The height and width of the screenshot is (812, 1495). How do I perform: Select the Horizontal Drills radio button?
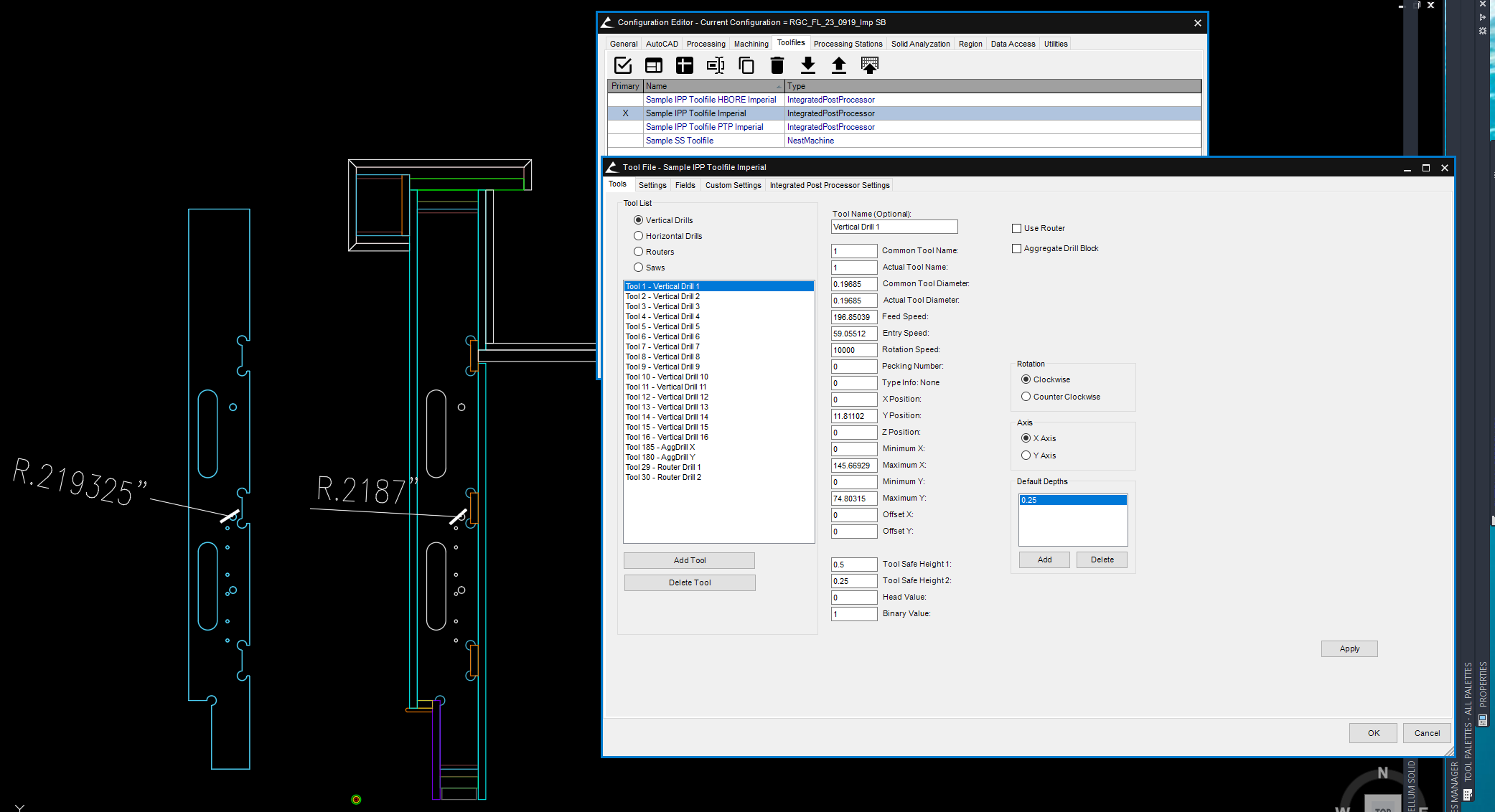[x=638, y=236]
